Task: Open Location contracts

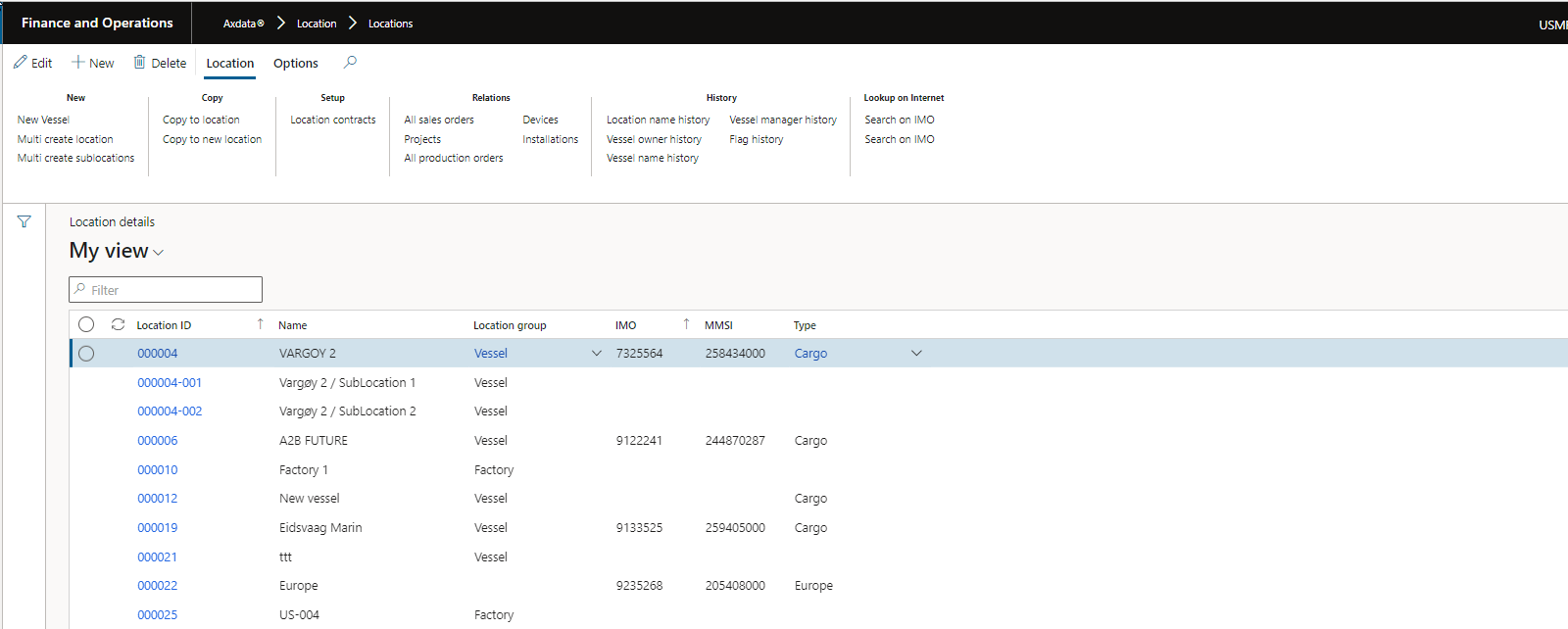Action: point(333,120)
